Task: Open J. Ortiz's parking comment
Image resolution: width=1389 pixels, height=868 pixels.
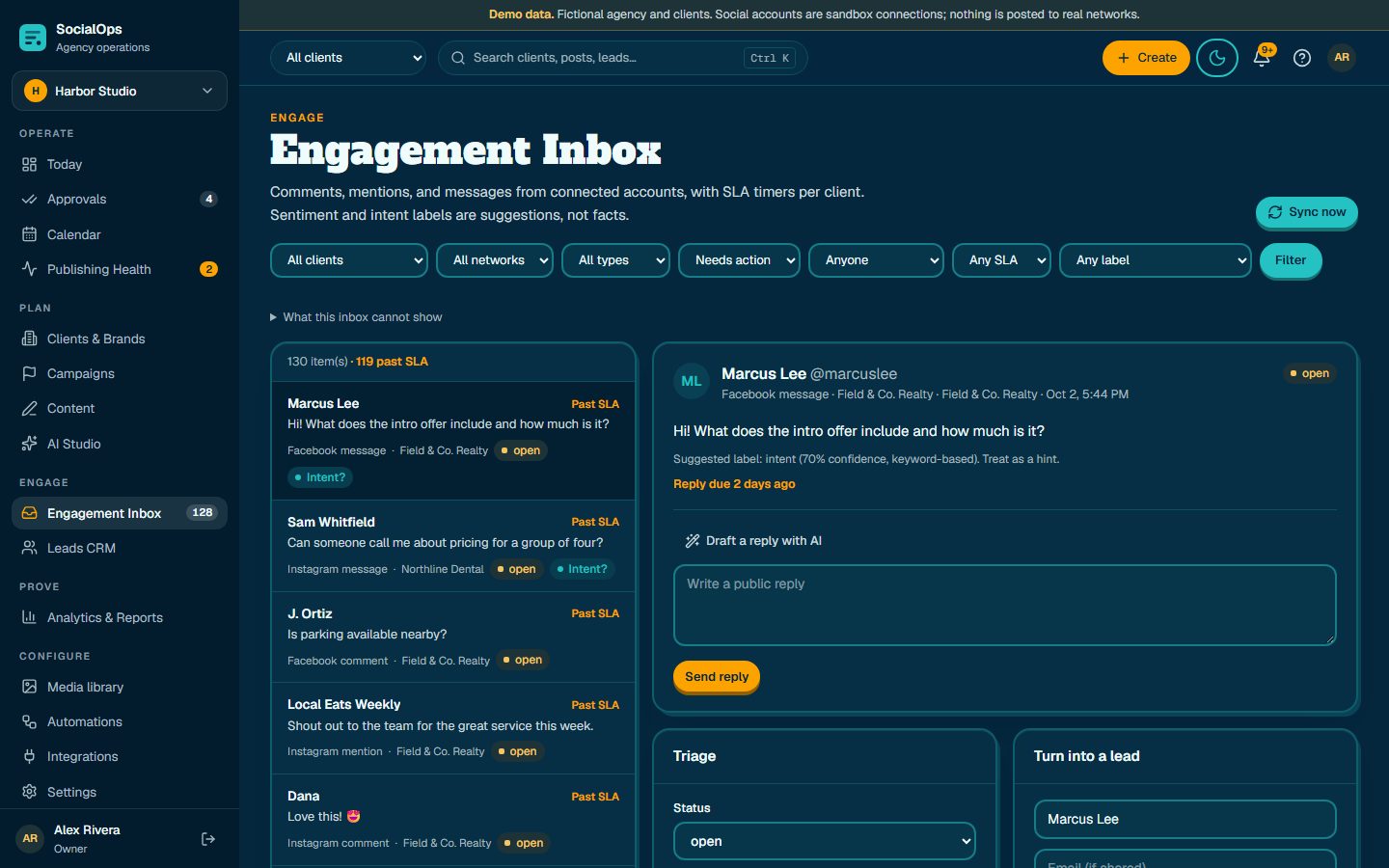Action: pyautogui.click(x=453, y=637)
